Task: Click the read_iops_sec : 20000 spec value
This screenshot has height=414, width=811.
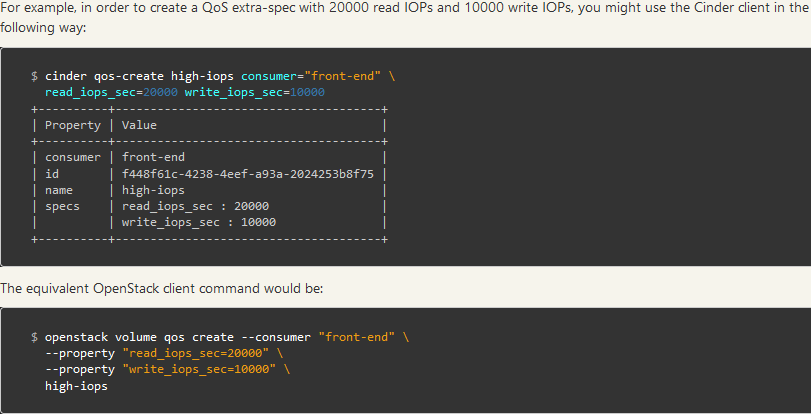Action: [195, 206]
